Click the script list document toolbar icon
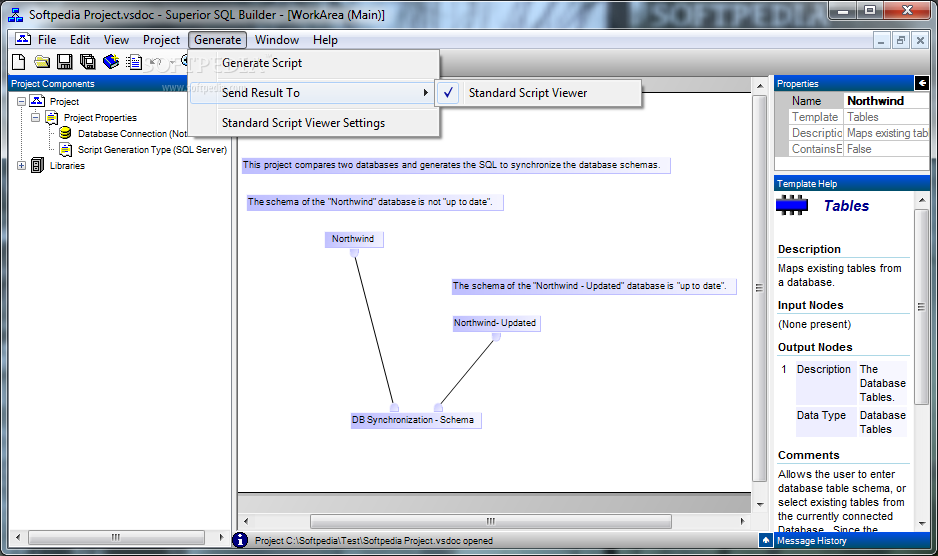Image resolution: width=938 pixels, height=556 pixels. click(133, 62)
